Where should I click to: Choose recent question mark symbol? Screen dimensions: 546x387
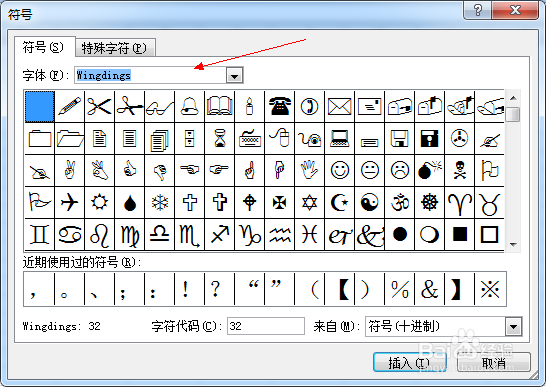219,289
